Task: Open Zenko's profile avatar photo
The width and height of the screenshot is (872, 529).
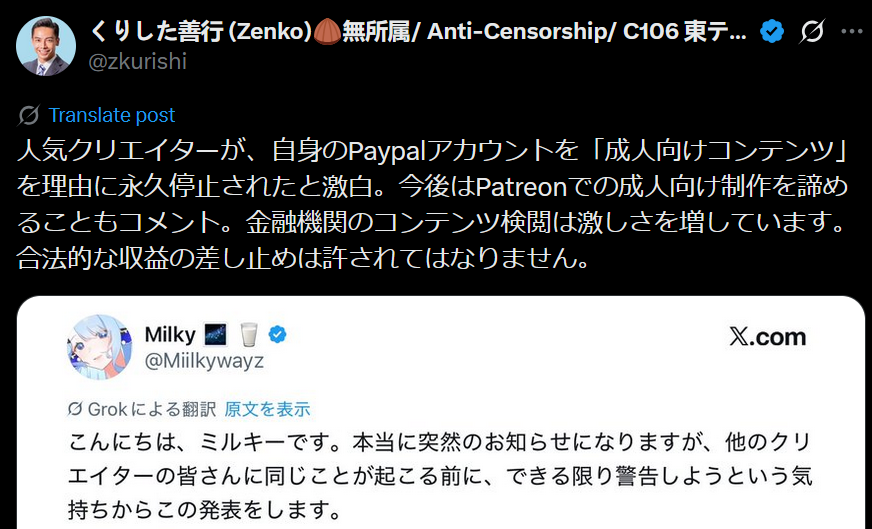Action: click(x=46, y=46)
